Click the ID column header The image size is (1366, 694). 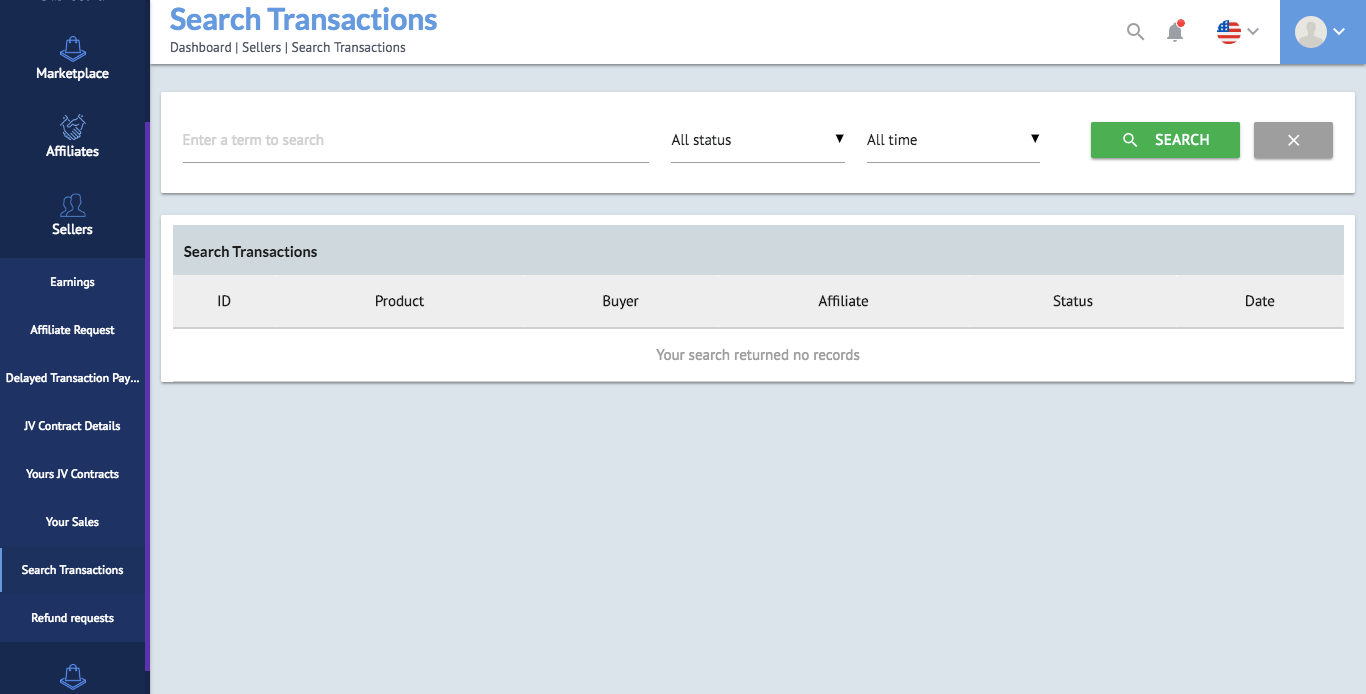point(224,301)
